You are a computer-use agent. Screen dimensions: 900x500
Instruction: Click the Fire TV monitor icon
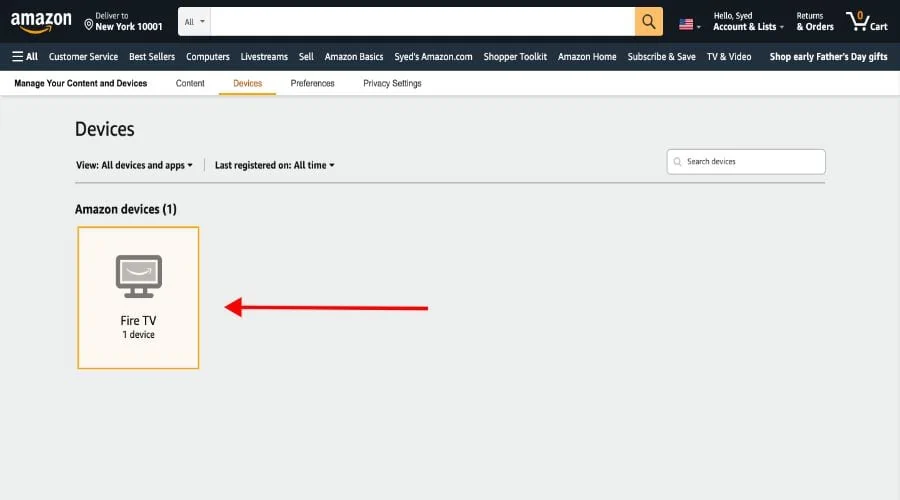138,276
